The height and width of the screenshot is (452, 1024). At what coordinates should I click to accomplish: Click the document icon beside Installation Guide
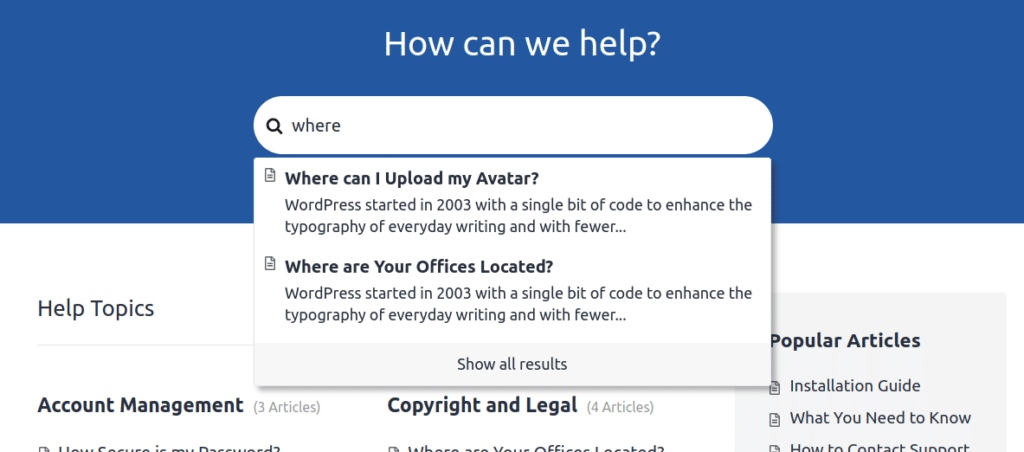[x=774, y=387]
